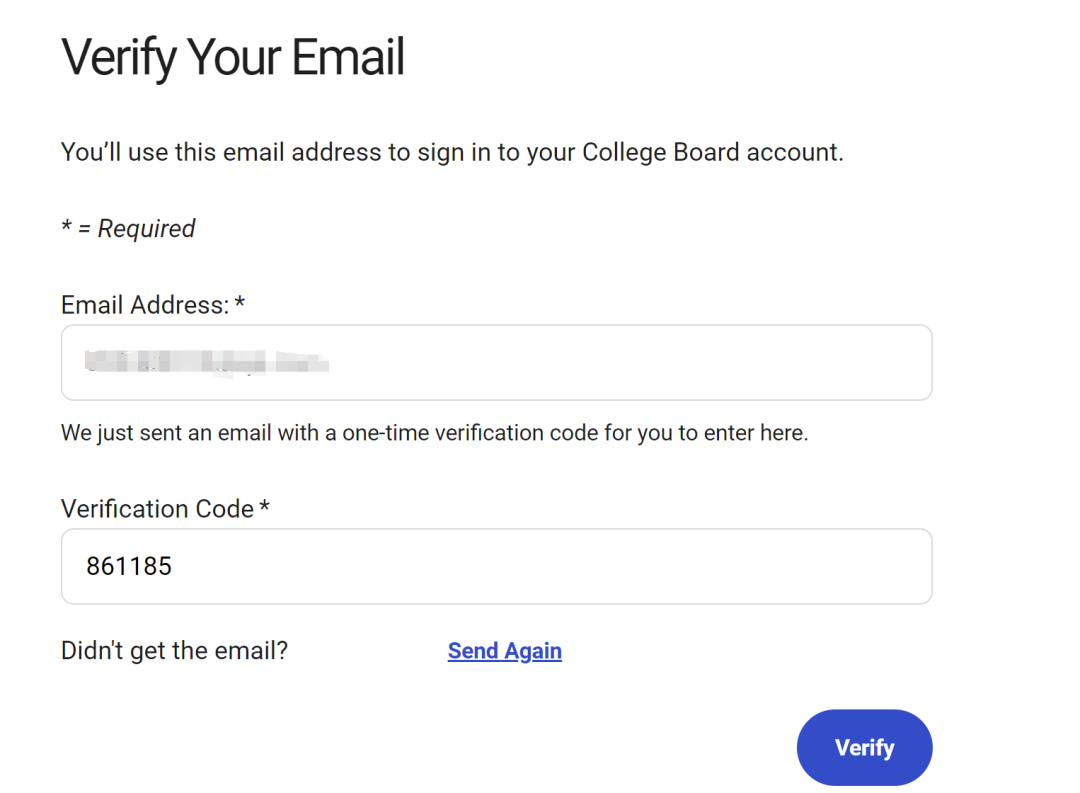Click the word 'Email' in the heading
The height and width of the screenshot is (793, 1080).
pos(349,57)
